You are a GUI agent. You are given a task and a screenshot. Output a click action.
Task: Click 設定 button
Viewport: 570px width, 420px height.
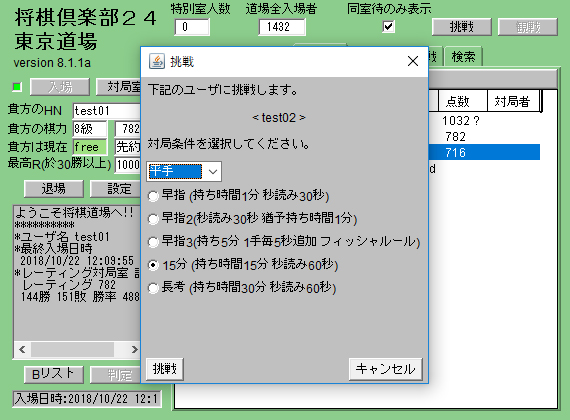116,189
